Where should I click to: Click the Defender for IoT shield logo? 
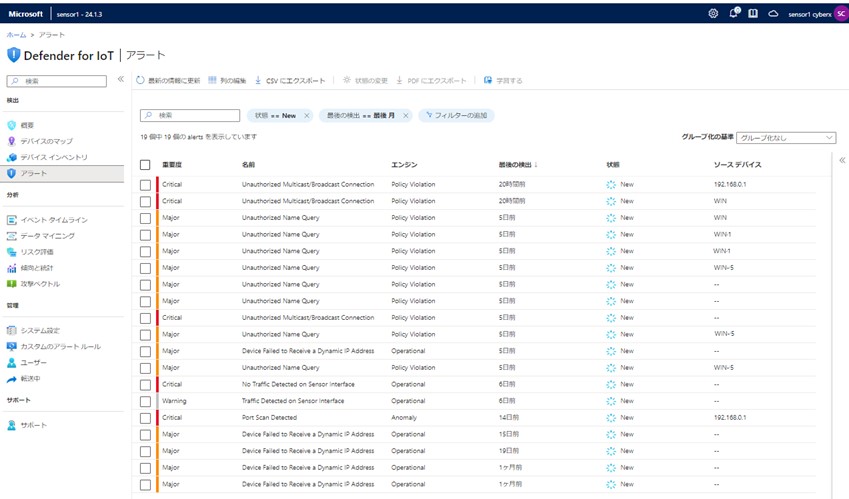point(14,55)
